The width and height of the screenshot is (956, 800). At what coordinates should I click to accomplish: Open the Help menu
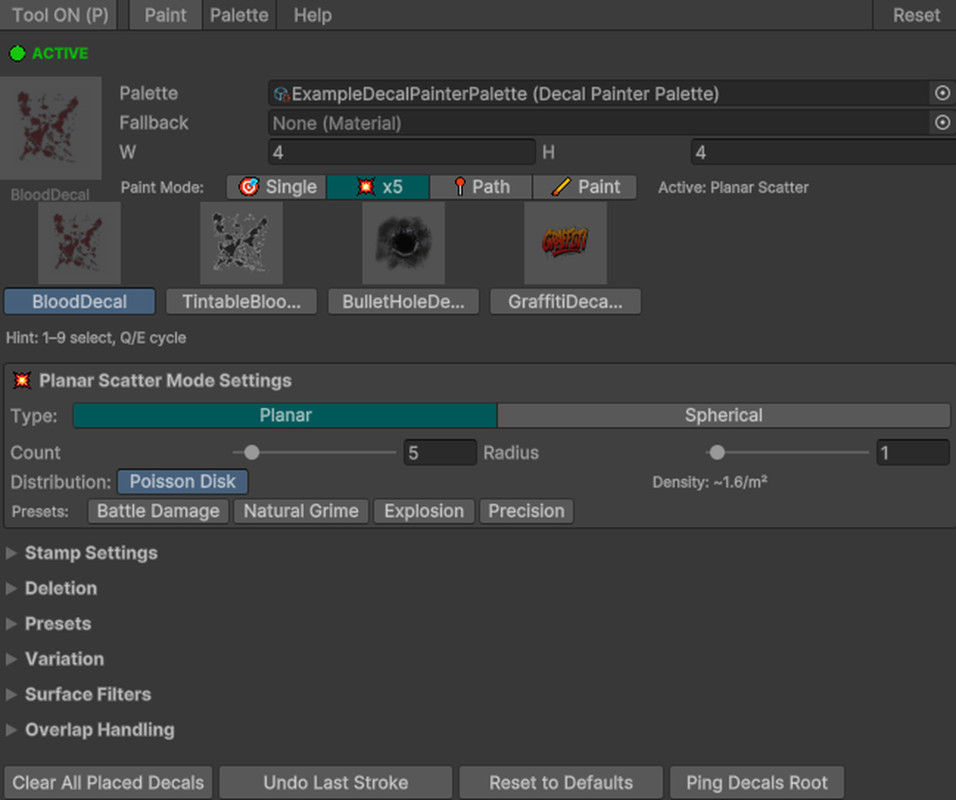pyautogui.click(x=312, y=15)
